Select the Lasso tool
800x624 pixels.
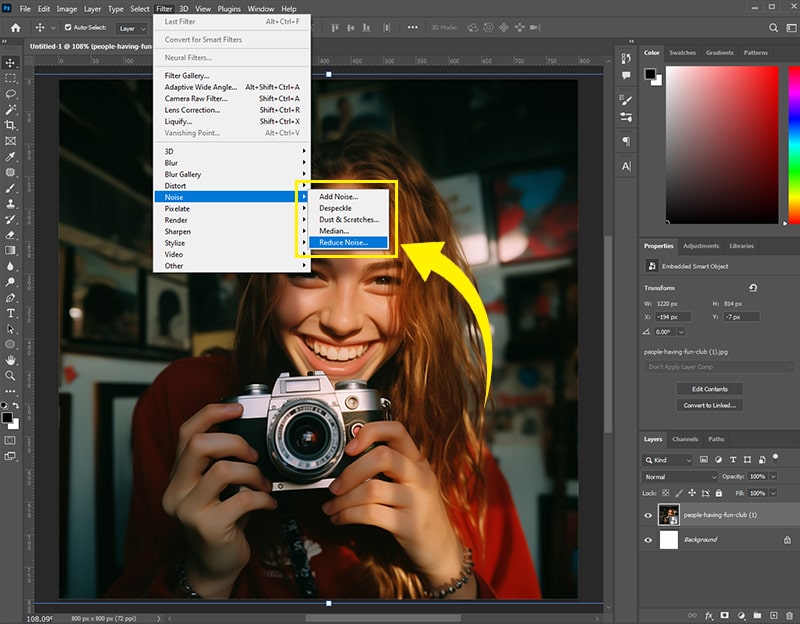(10, 94)
